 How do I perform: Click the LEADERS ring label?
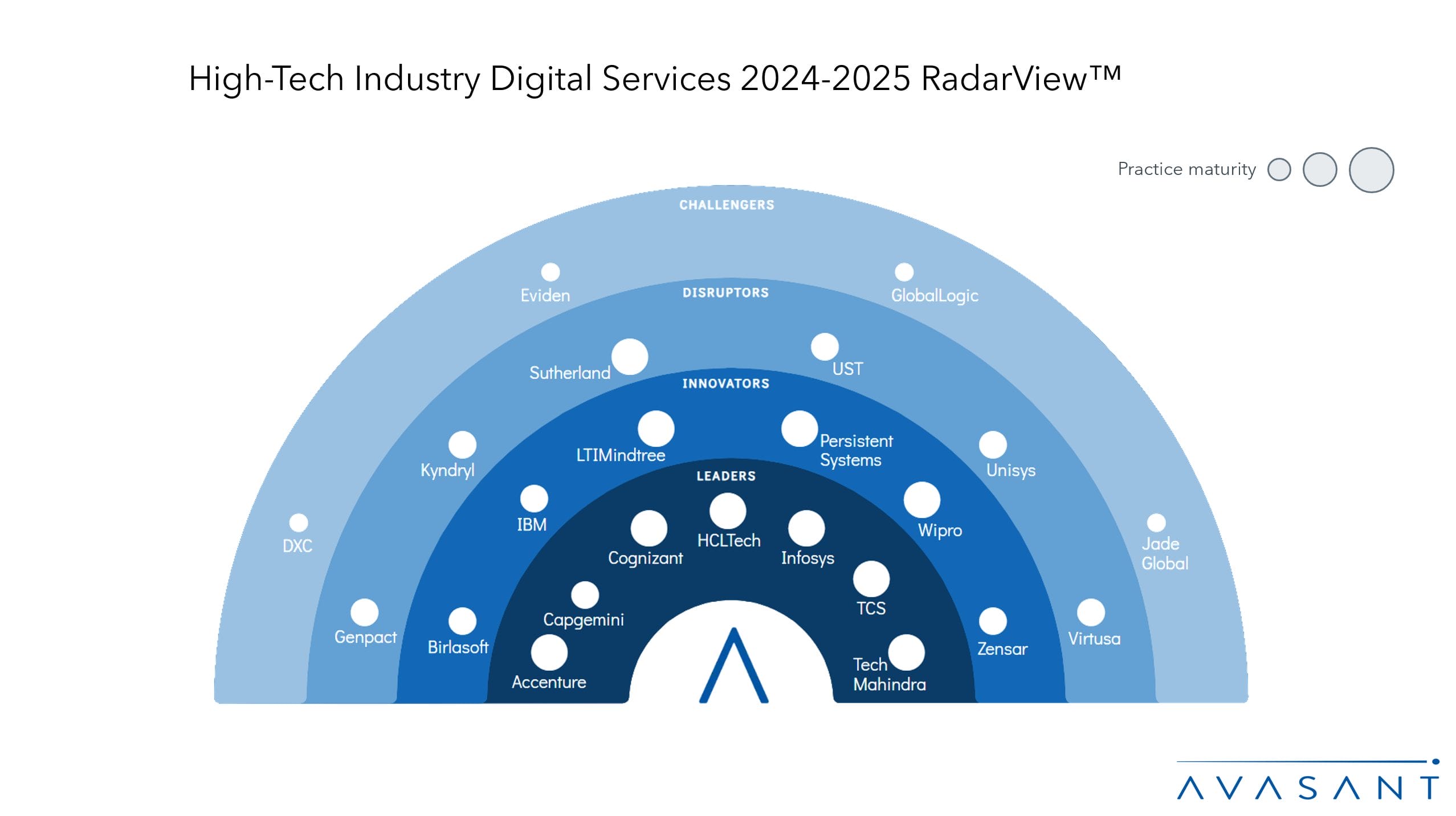726,476
